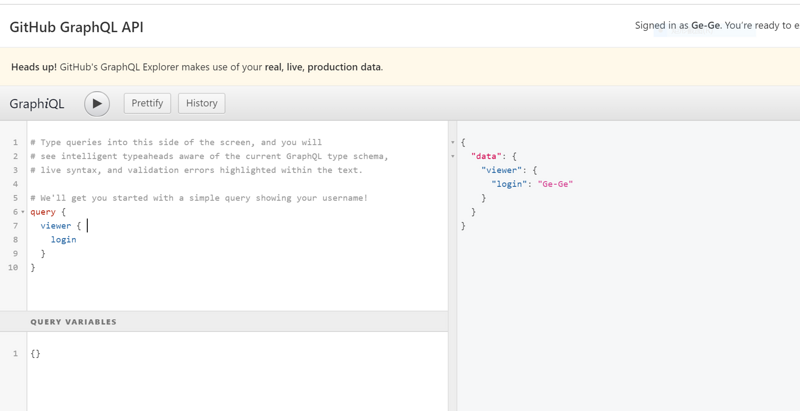Click the comment about intelligent typeaheads on line 2

[x=209, y=156]
